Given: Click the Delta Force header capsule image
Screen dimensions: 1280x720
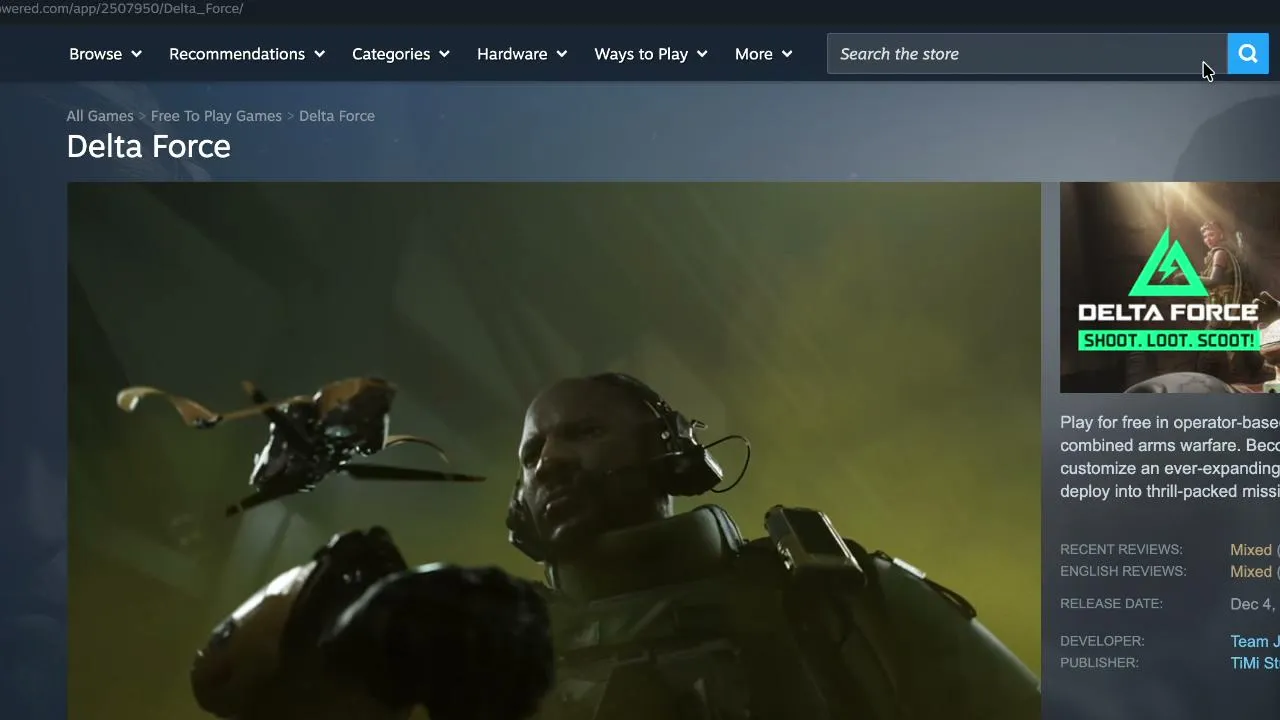Looking at the screenshot, I should (1170, 287).
